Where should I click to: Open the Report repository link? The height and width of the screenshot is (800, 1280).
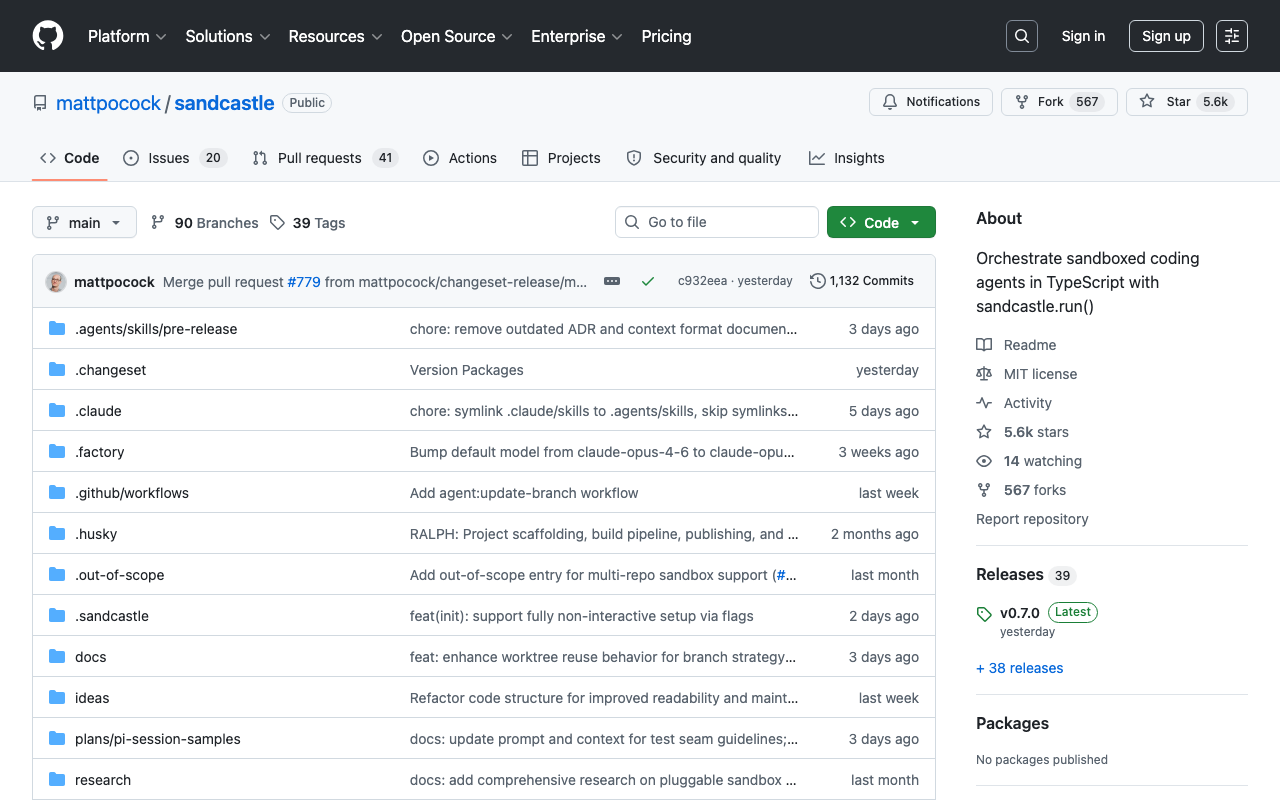1032,519
